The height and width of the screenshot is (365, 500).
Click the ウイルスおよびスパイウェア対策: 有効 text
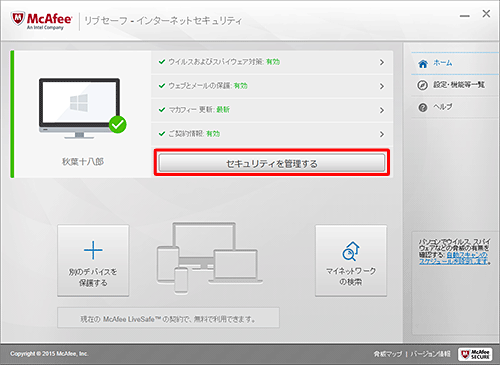[x=224, y=62]
